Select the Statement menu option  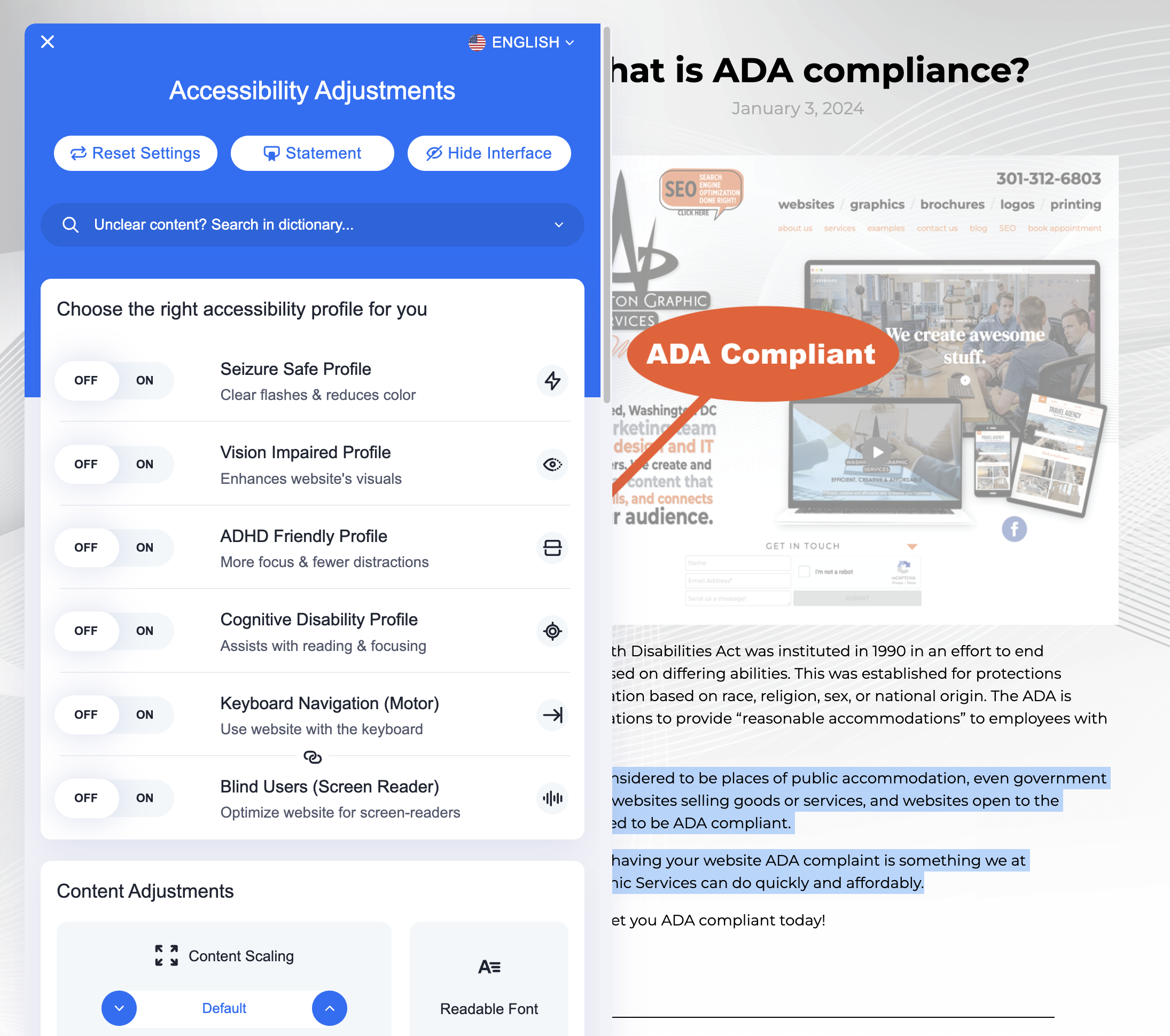312,153
